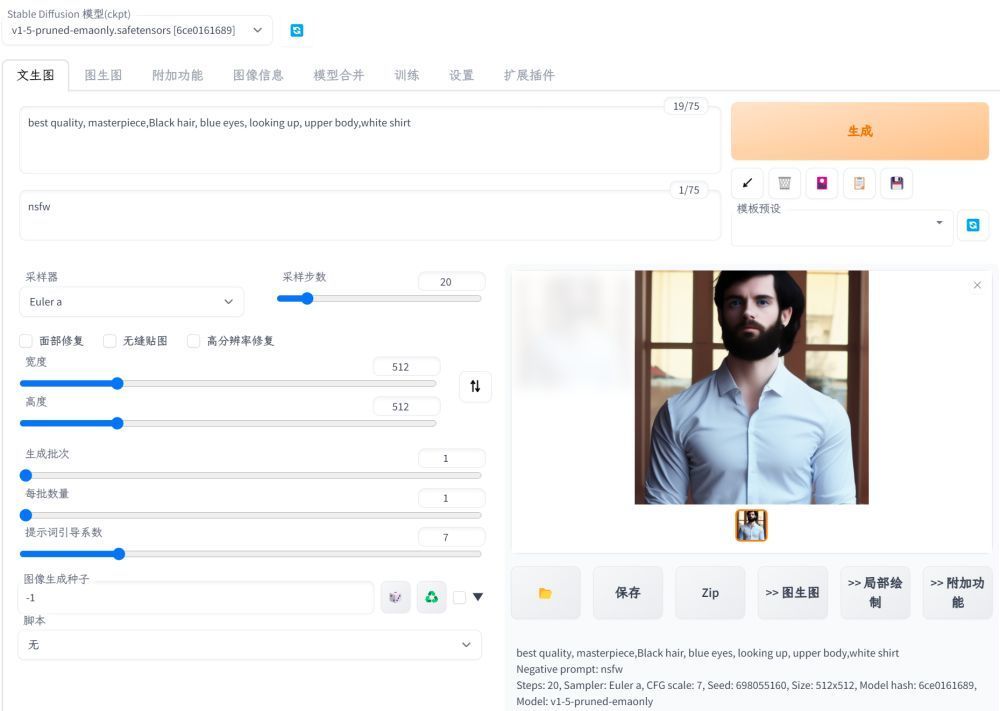Click the 提示词引导系数 value field showing 7

pyautogui.click(x=452, y=538)
